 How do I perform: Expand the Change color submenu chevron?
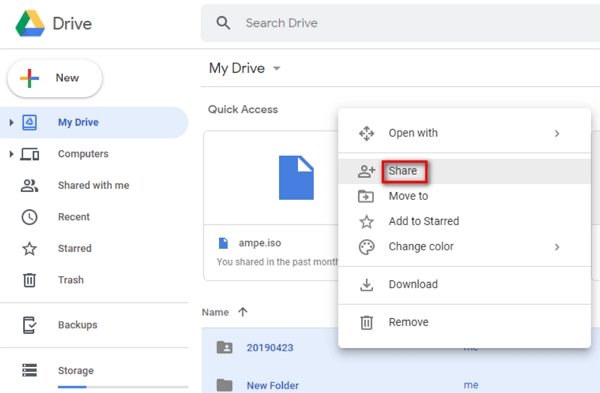(557, 247)
